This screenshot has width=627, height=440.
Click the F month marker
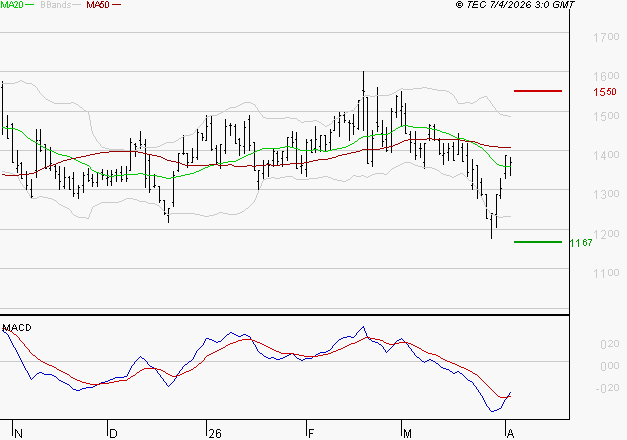(311, 434)
